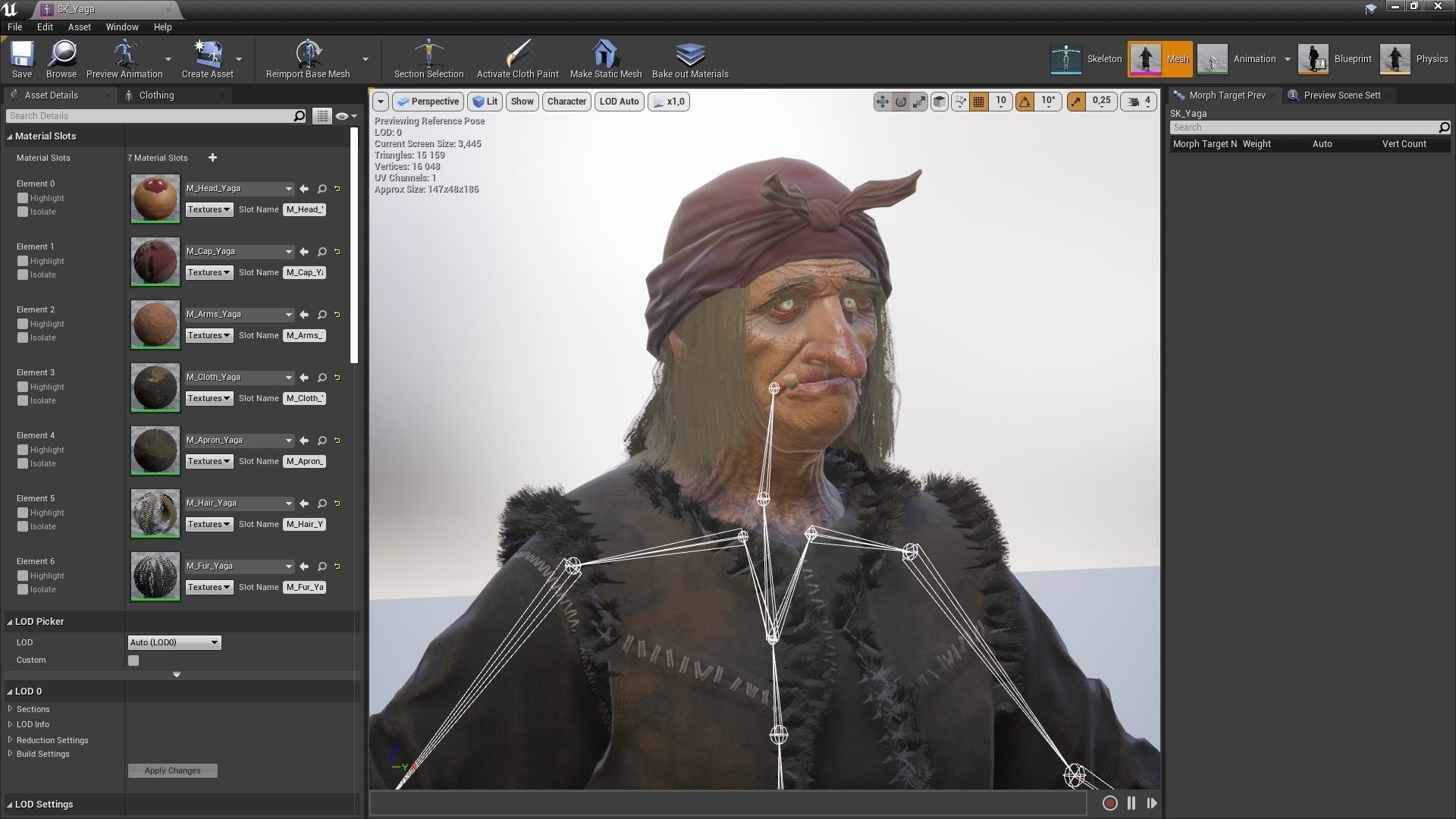
Task: Activate Cloth Paint tool
Action: coord(517,59)
